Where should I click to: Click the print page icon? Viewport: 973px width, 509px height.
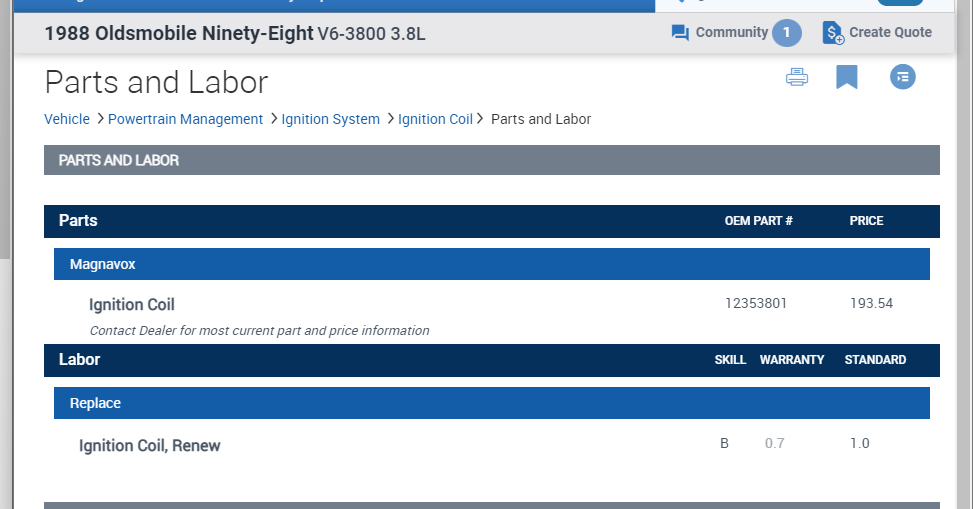[797, 78]
